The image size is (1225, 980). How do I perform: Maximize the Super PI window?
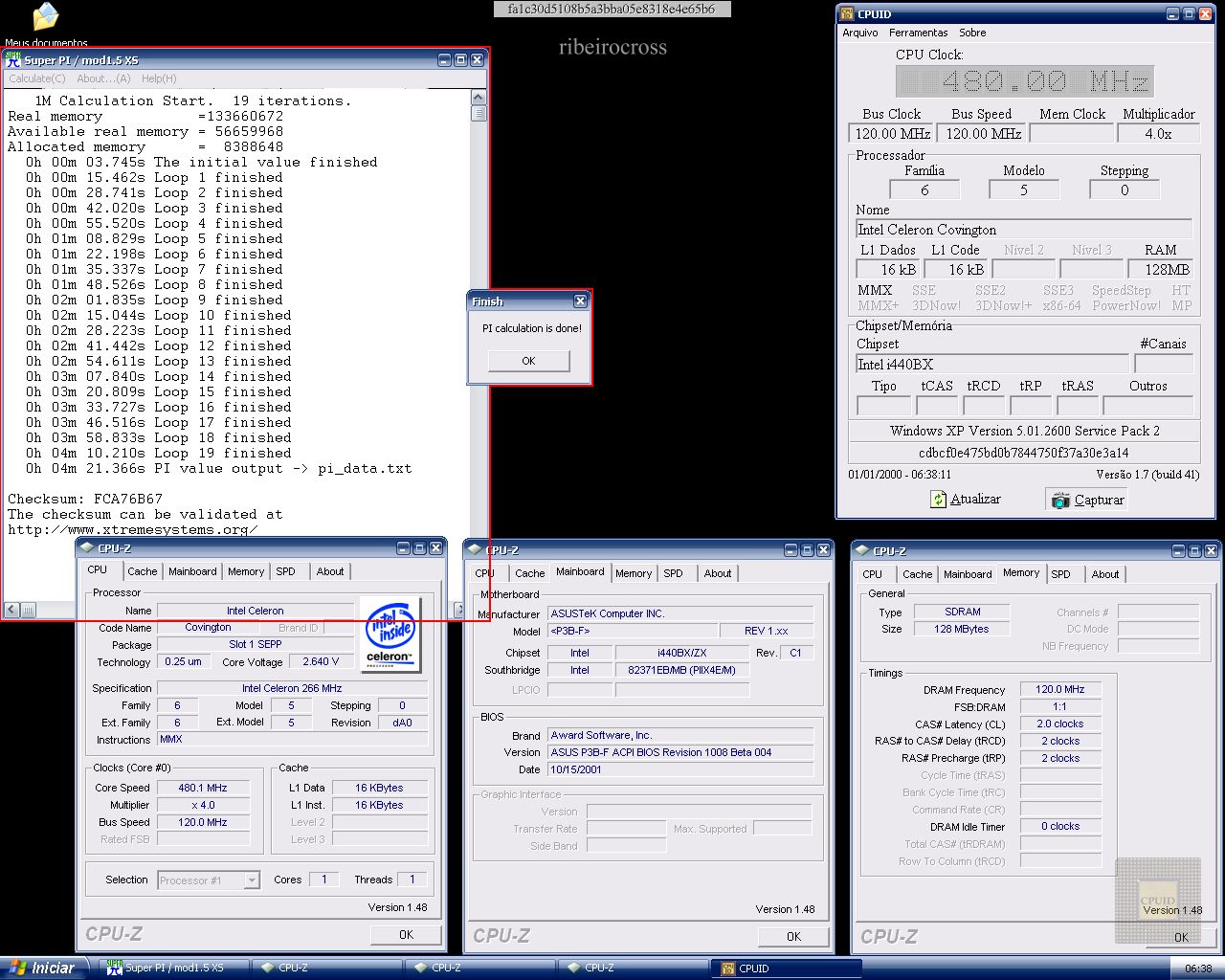[x=460, y=59]
